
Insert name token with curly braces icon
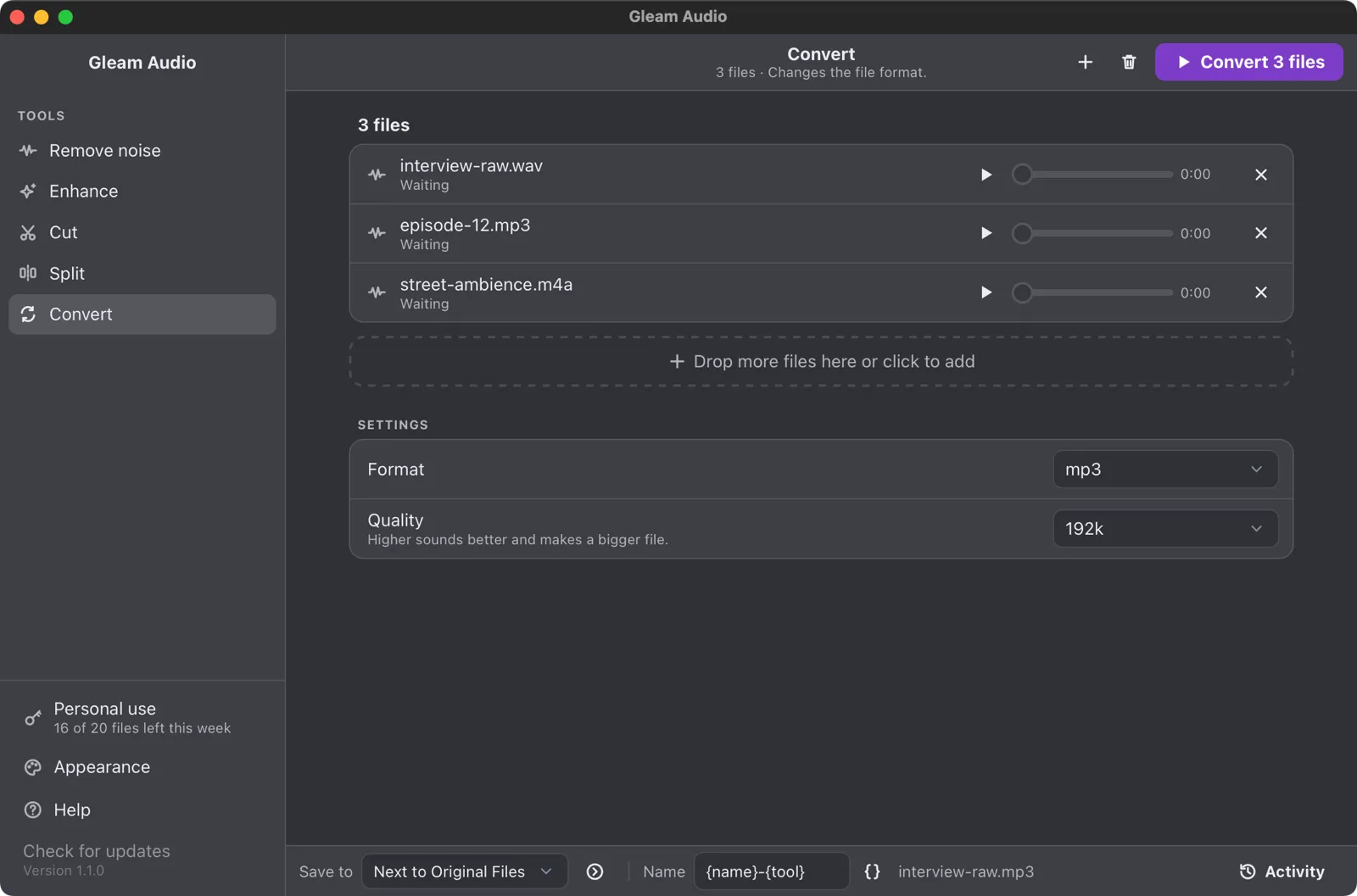872,871
